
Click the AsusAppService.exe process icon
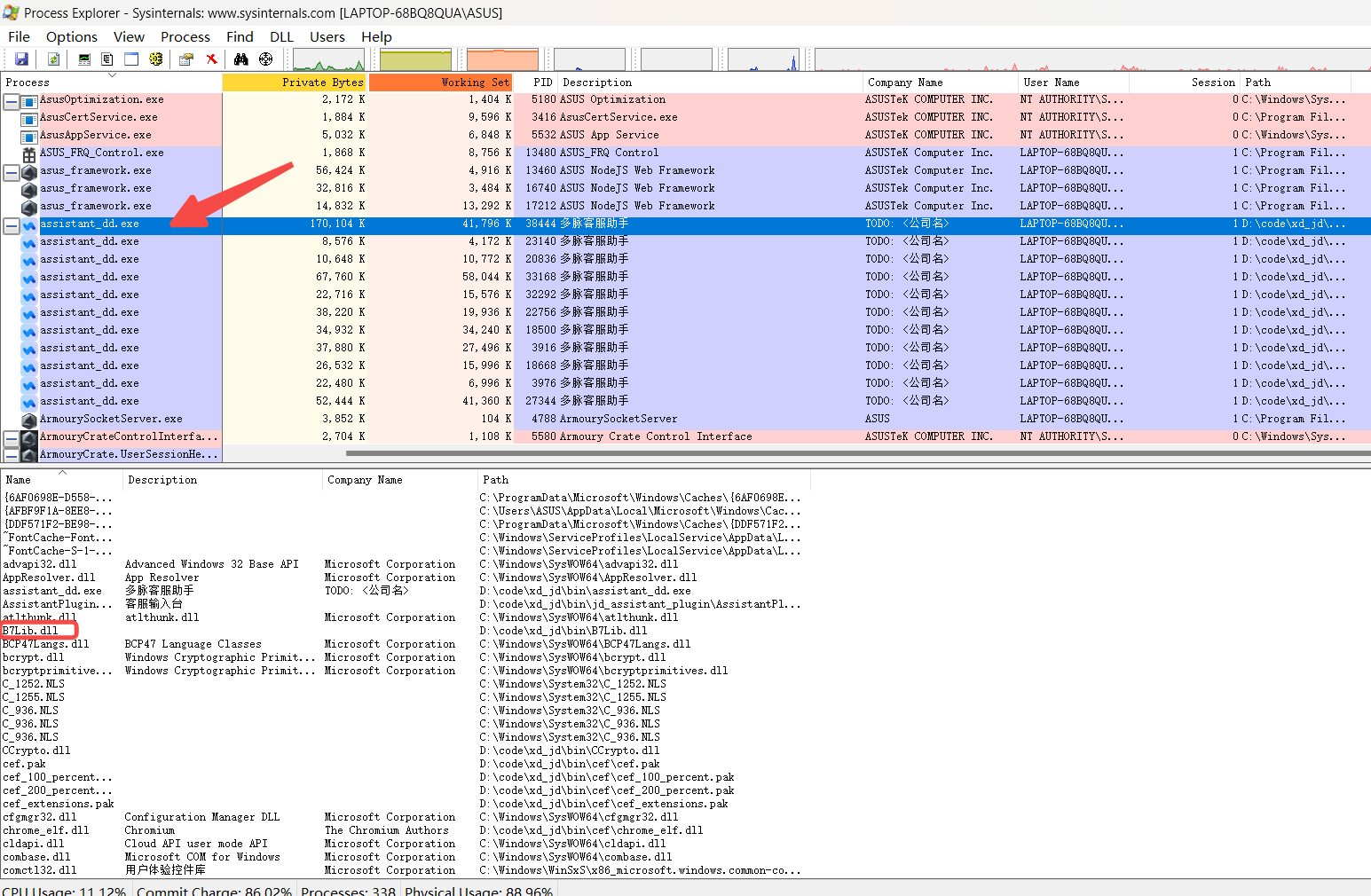pos(29,137)
